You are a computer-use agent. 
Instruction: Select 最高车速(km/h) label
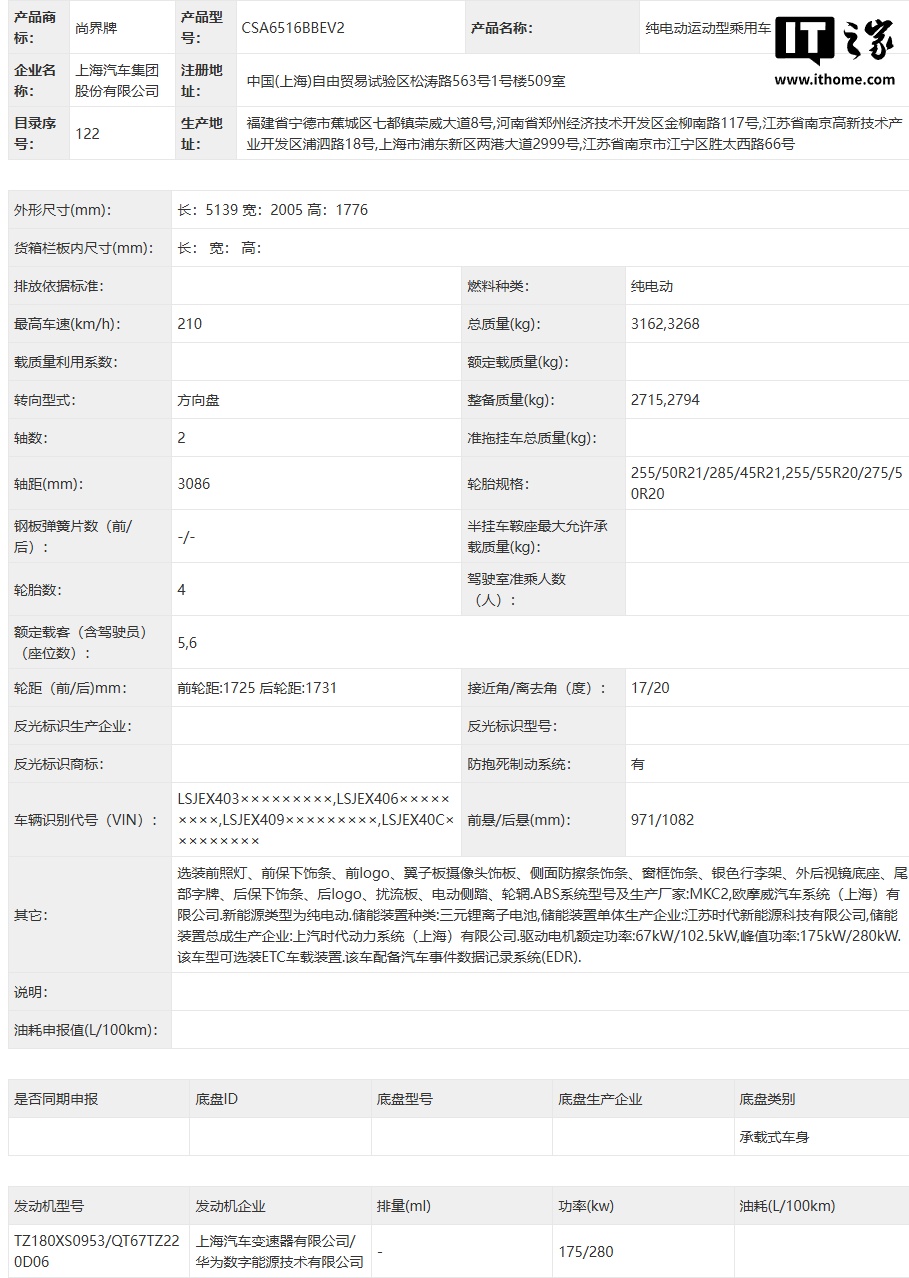(x=66, y=324)
